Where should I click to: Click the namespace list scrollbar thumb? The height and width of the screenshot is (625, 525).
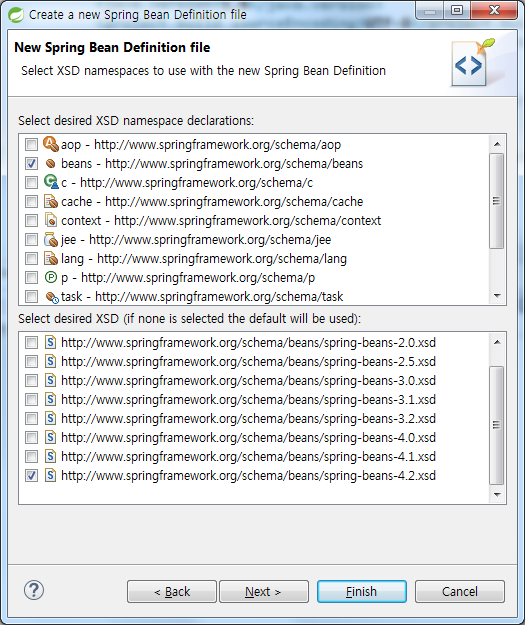tap(497, 201)
